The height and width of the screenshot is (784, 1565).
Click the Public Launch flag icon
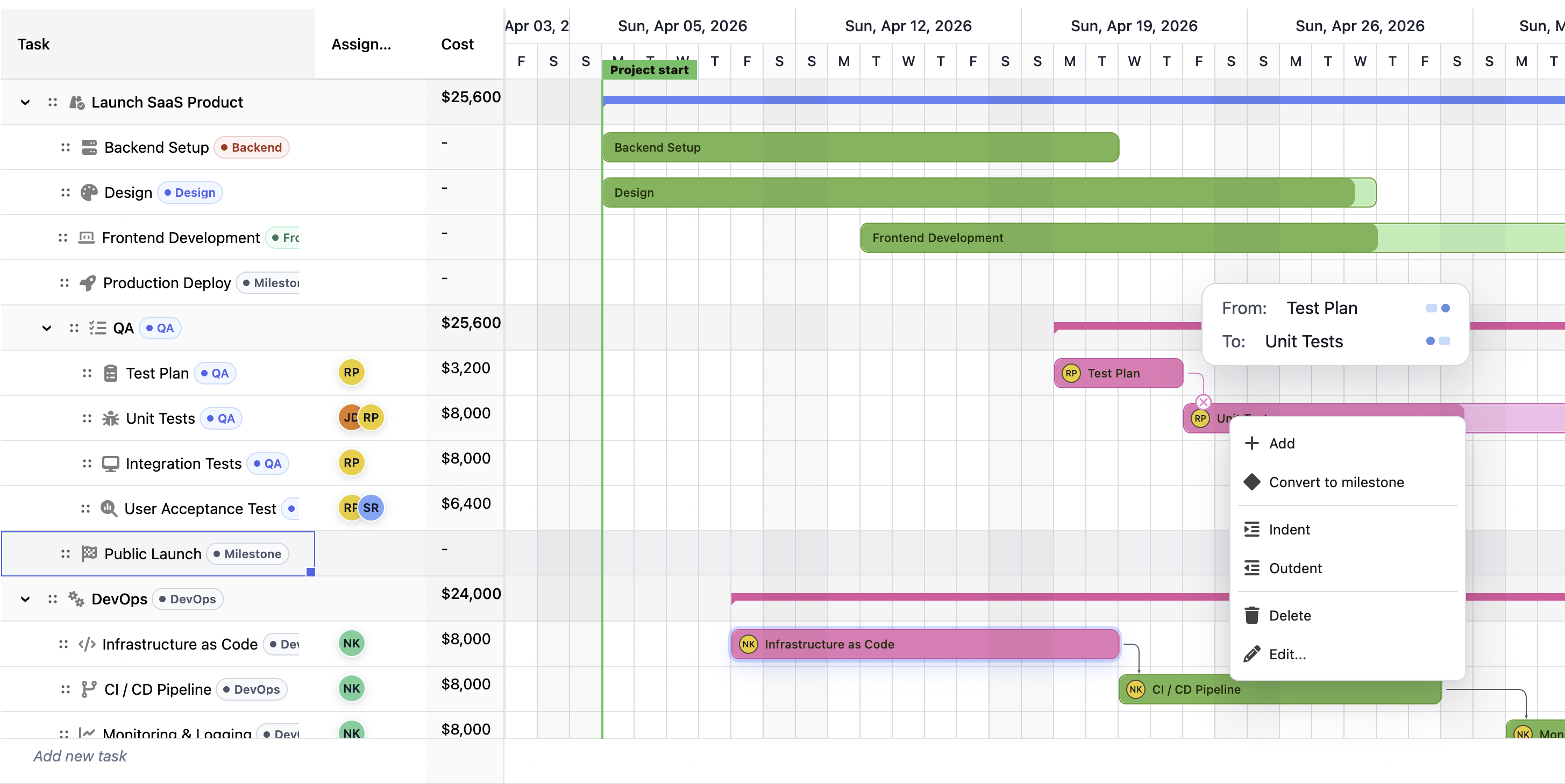89,554
